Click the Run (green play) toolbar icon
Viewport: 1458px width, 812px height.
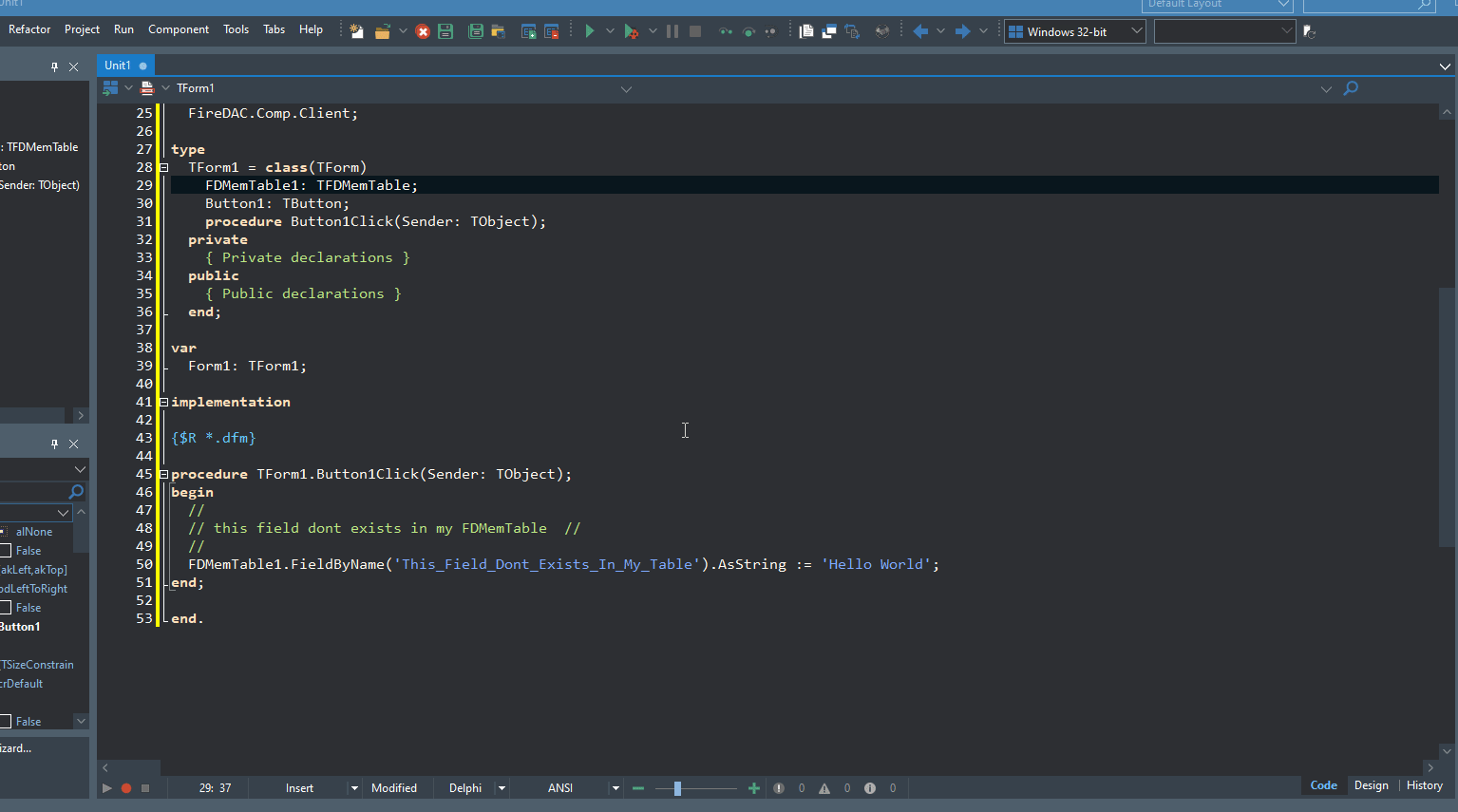click(589, 31)
